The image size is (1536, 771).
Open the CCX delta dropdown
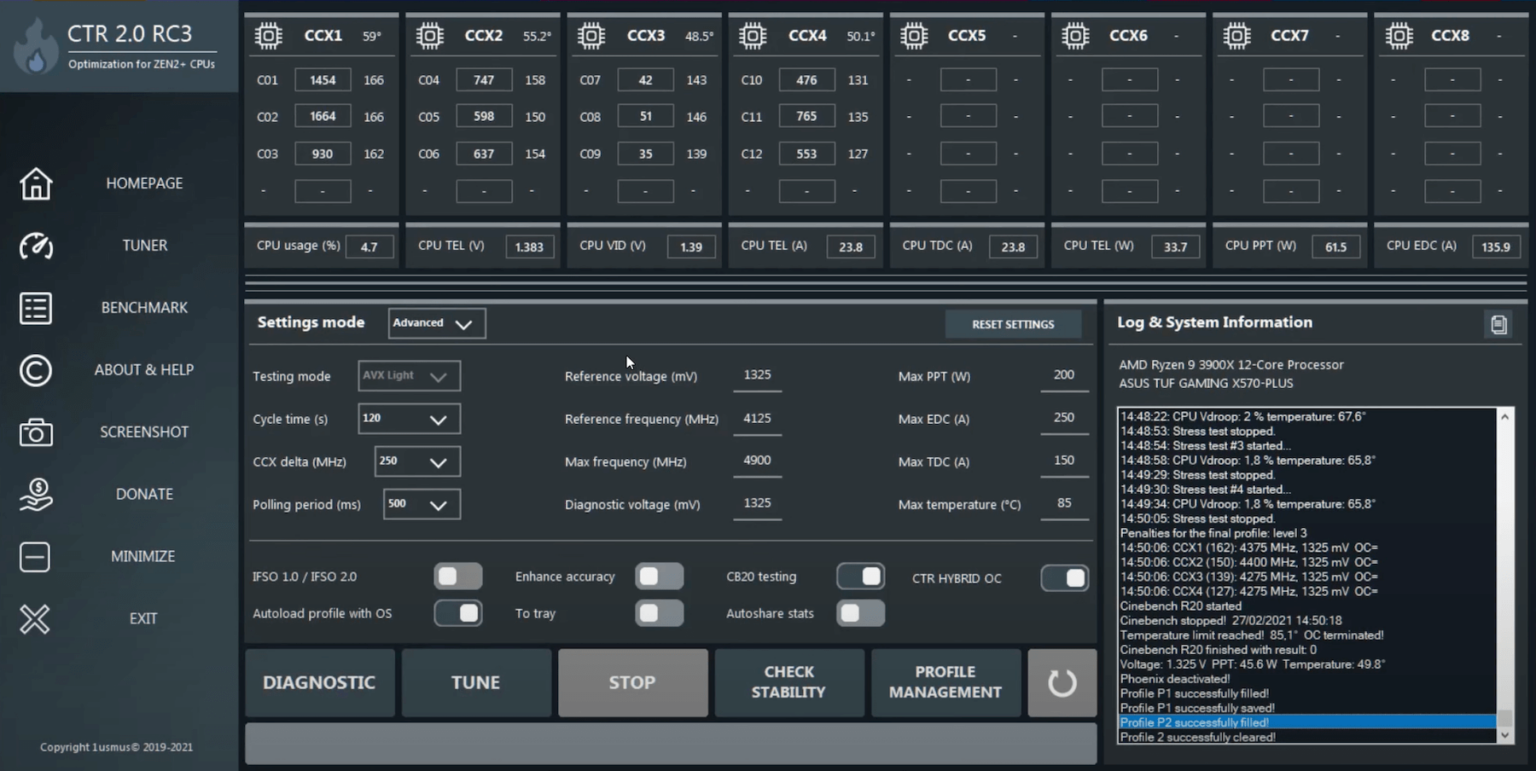click(x=417, y=462)
